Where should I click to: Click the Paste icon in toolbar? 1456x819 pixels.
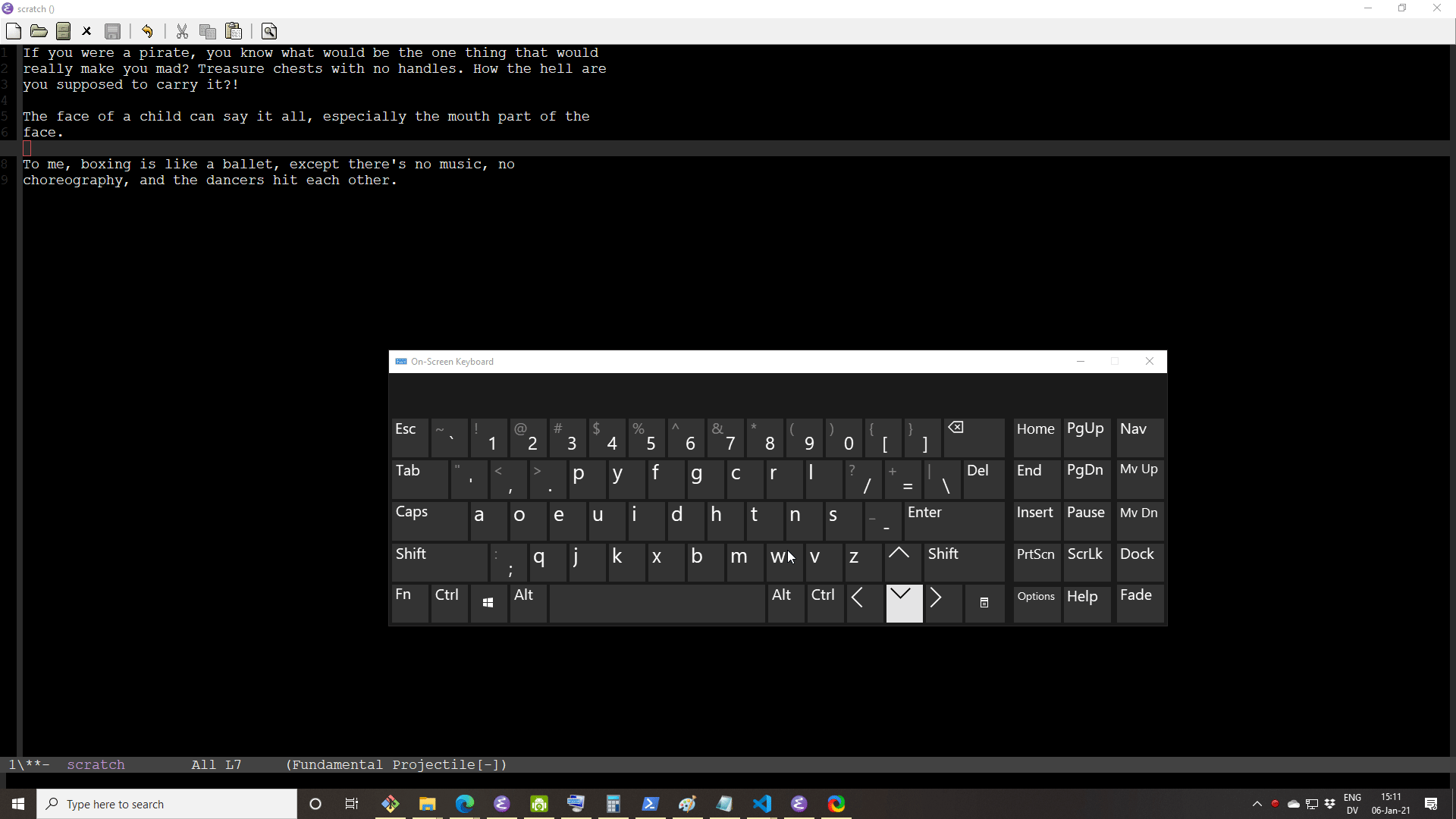pos(233,31)
